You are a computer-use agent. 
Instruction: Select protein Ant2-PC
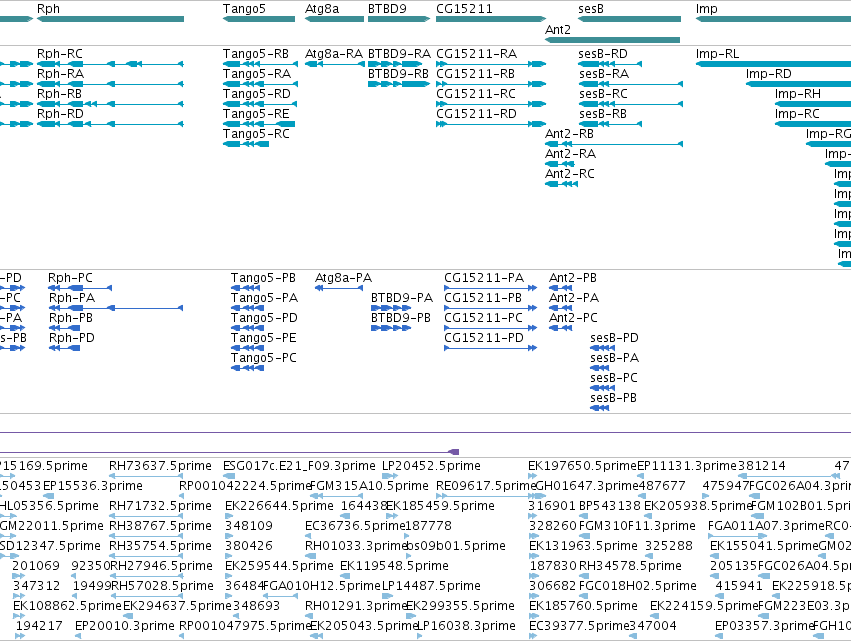[561, 328]
